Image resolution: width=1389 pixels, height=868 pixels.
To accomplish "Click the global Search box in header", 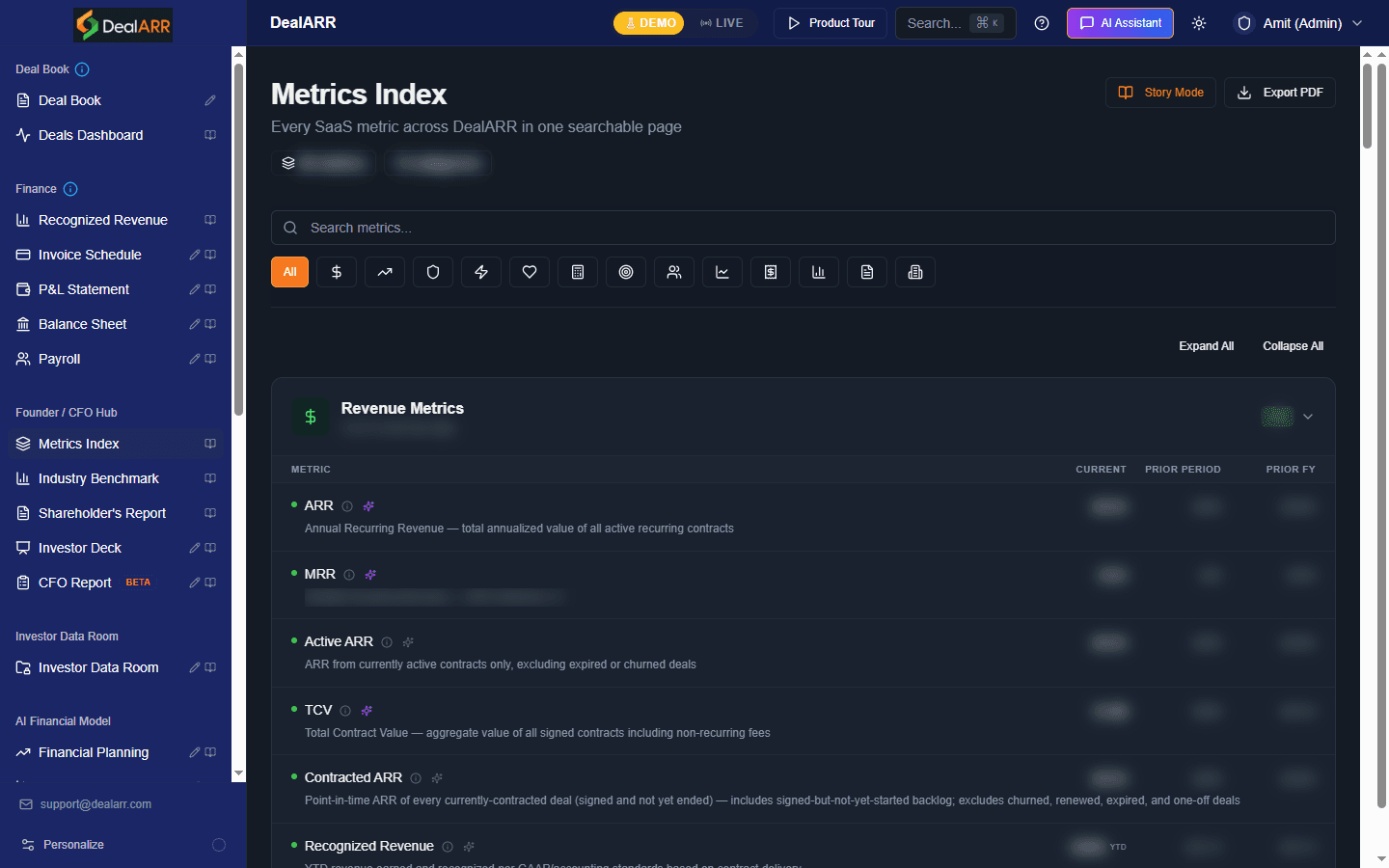I will point(956,23).
